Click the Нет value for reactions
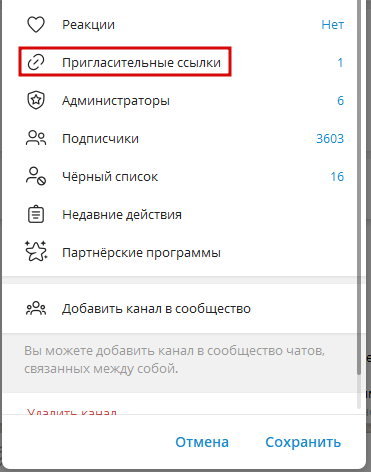Screen dimensions: 371x472 [332, 25]
